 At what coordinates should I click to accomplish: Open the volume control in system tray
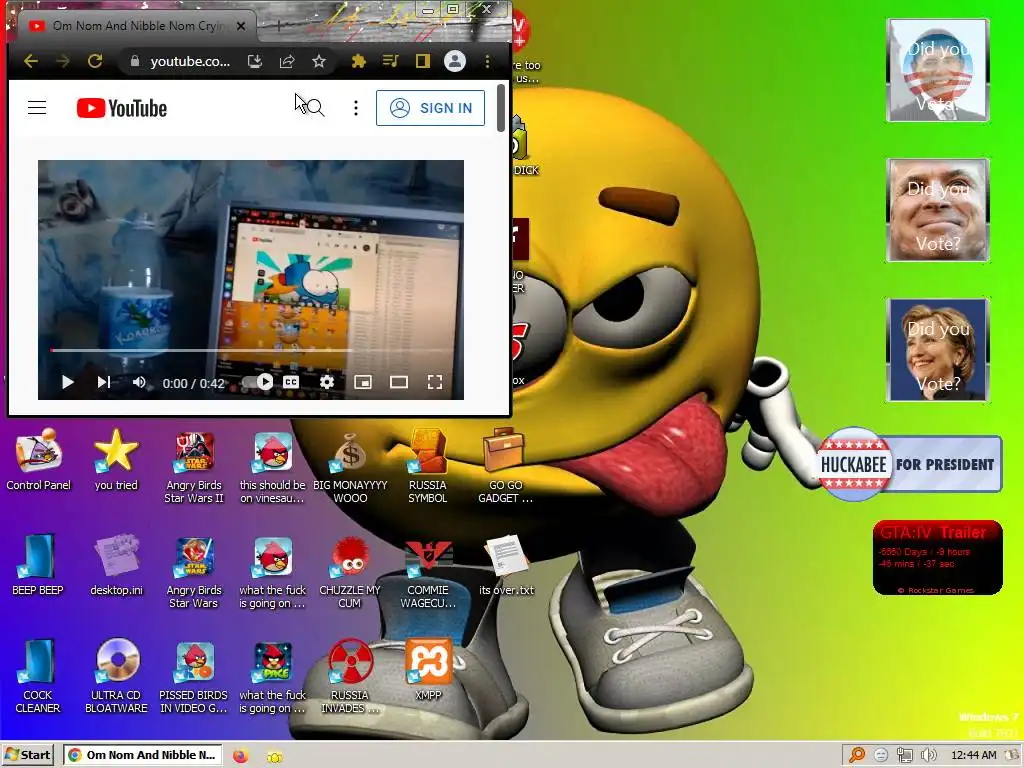click(x=928, y=755)
